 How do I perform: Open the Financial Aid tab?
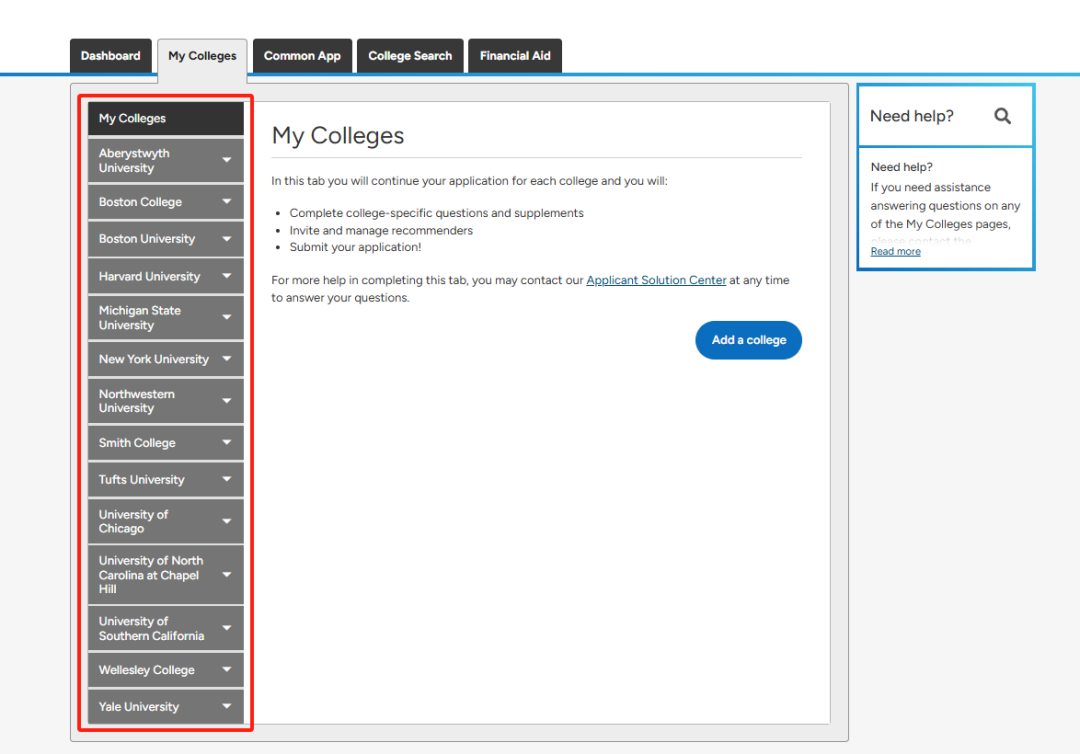tap(515, 56)
